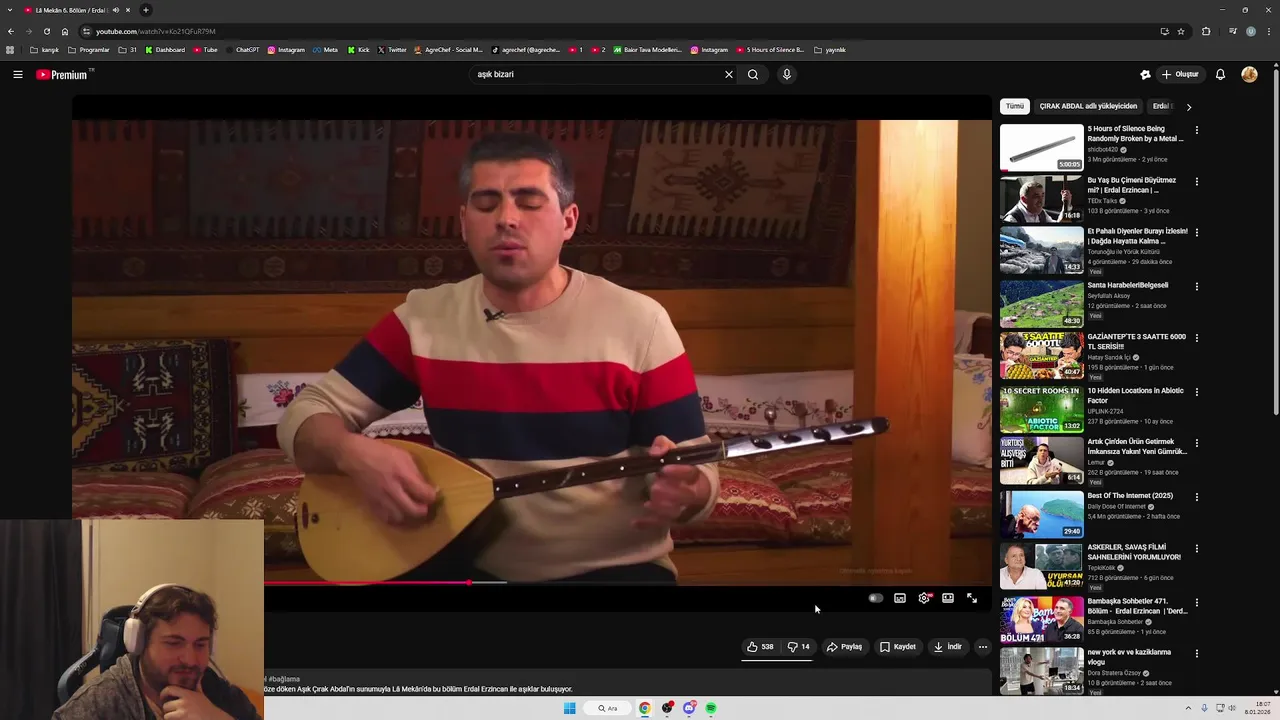Click the #bağlama hashtag link

point(284,679)
